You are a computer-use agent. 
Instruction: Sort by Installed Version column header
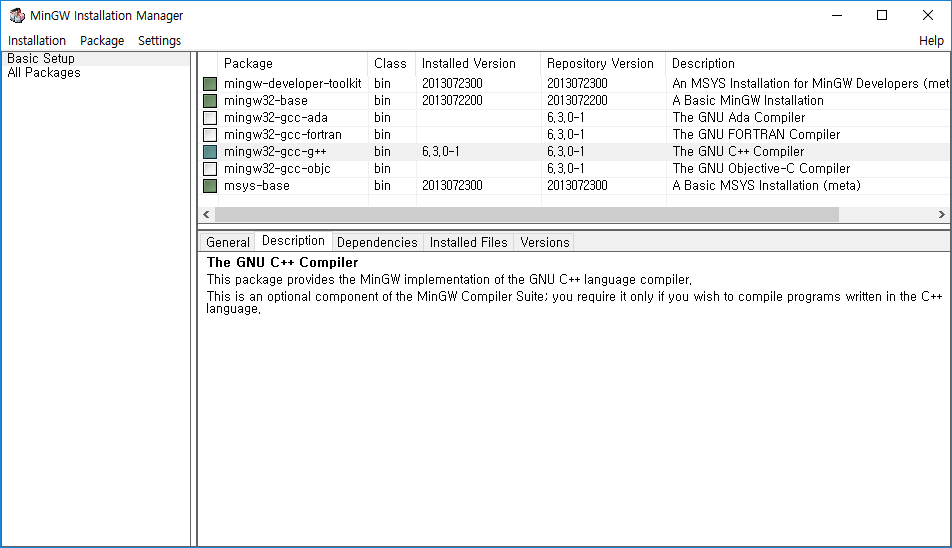(478, 63)
